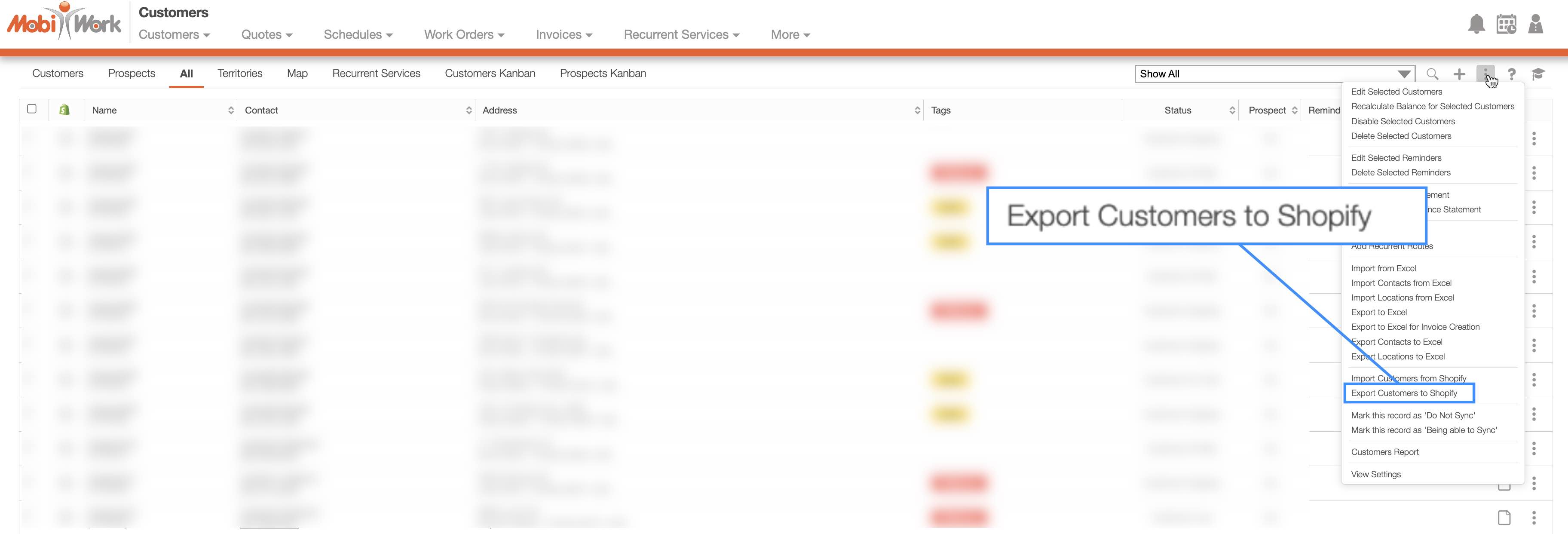1568x534 pixels.
Task: Click View Settings in the menu
Action: coord(1375,474)
